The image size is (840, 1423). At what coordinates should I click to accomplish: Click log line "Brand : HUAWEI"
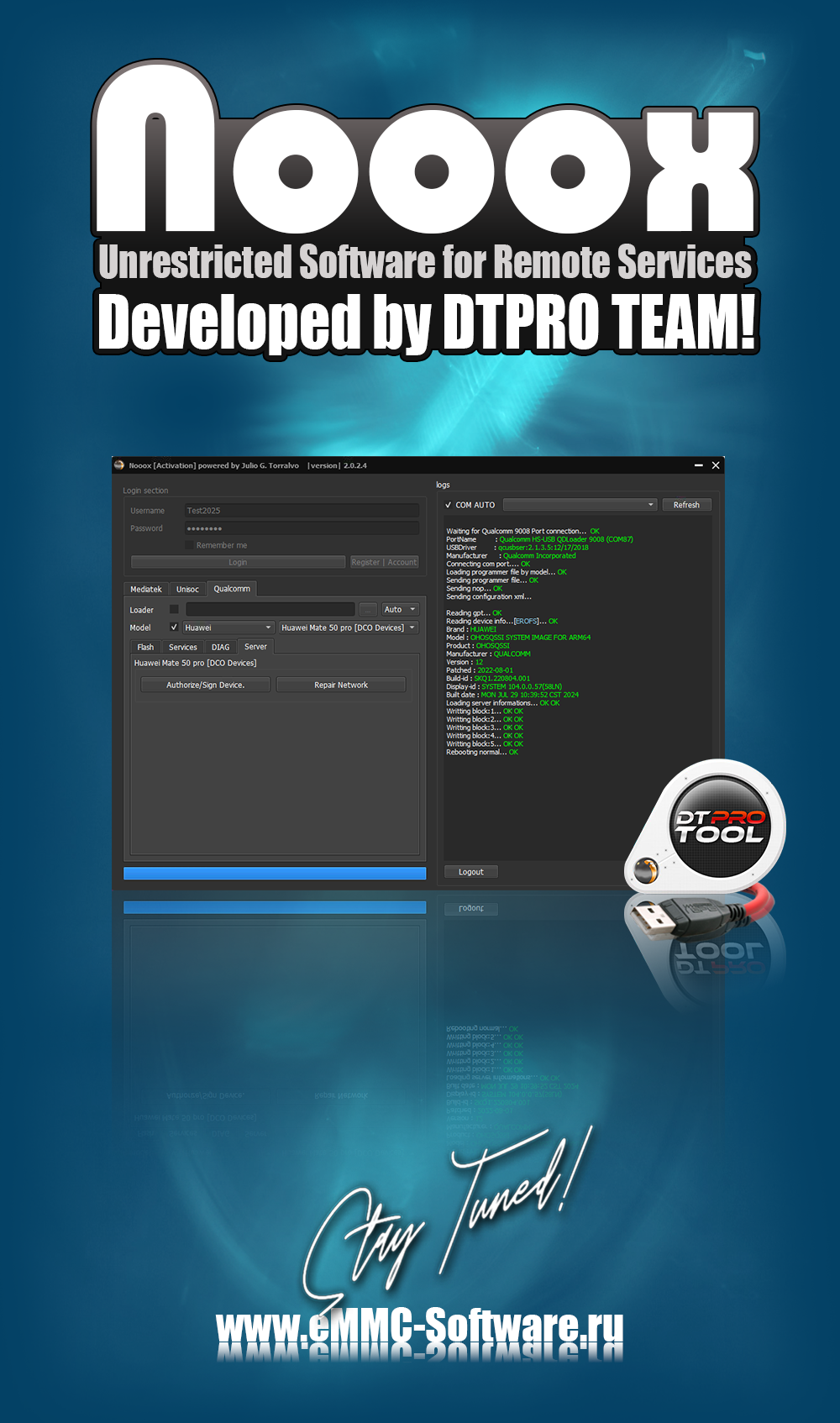[x=471, y=629]
